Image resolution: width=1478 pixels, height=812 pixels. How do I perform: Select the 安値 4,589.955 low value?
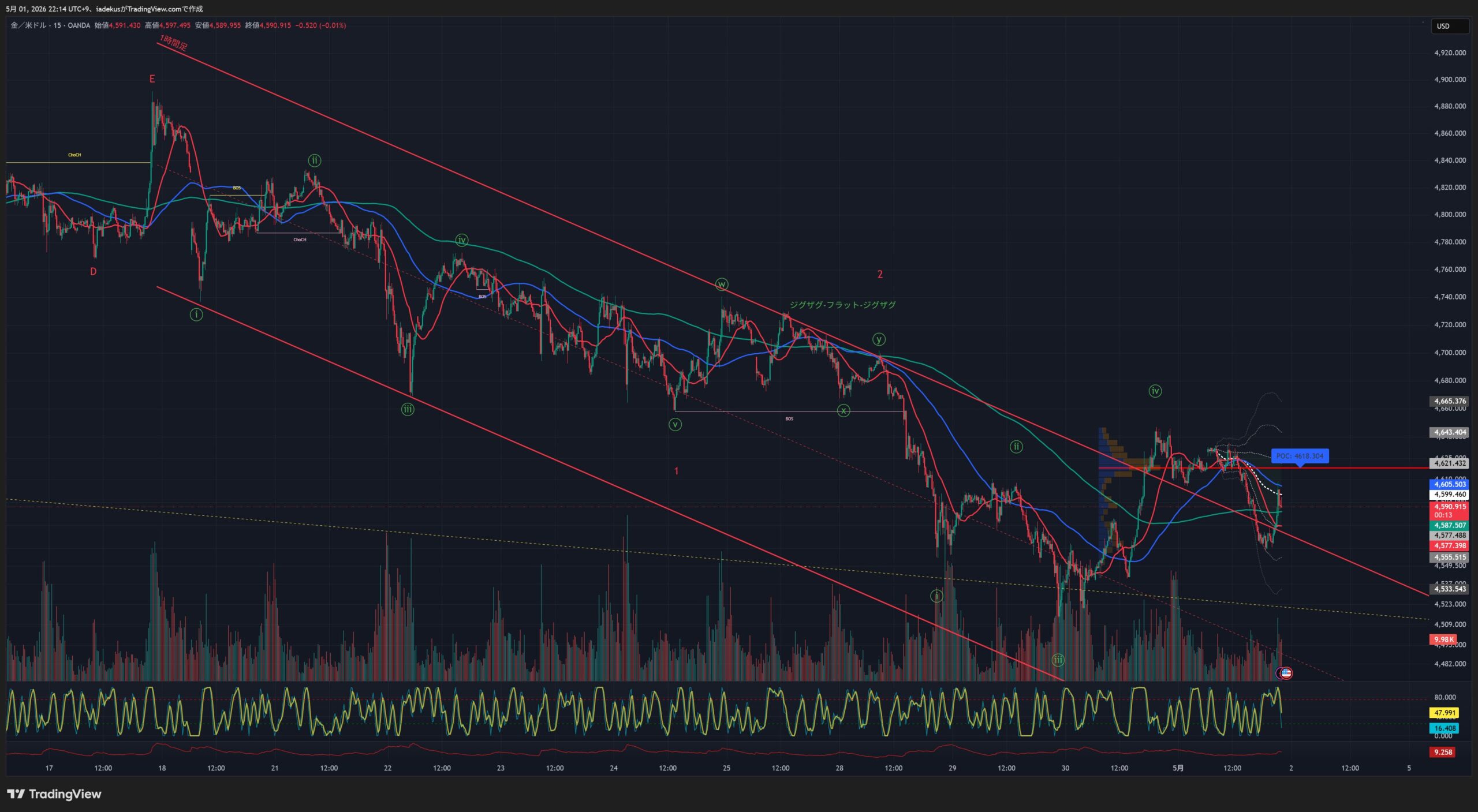pyautogui.click(x=218, y=25)
